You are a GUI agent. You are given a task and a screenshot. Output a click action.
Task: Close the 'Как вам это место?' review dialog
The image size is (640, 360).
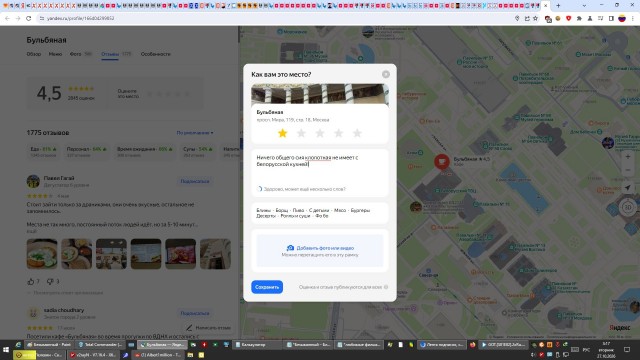click(386, 74)
